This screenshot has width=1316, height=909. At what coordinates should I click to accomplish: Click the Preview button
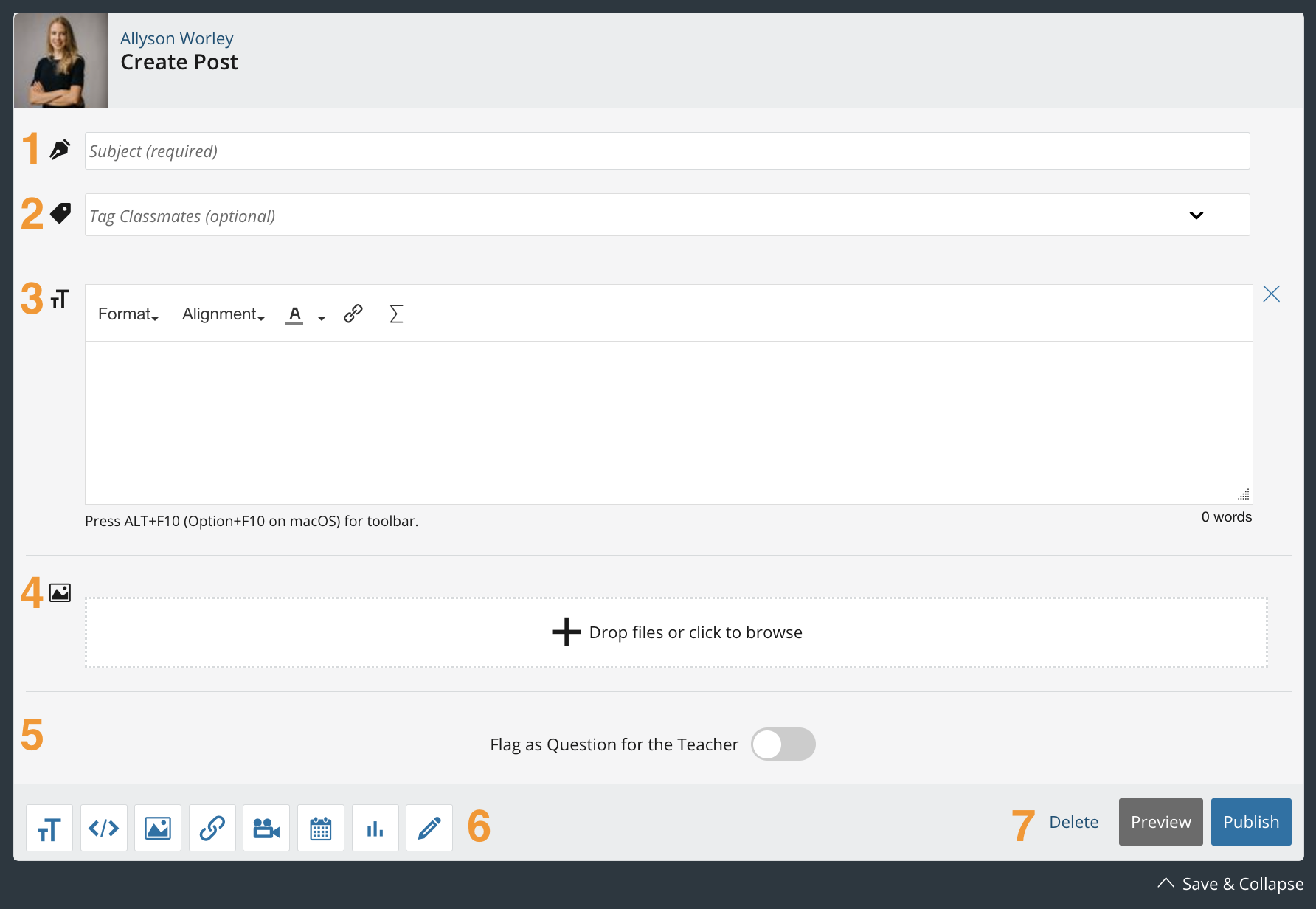(x=1160, y=822)
